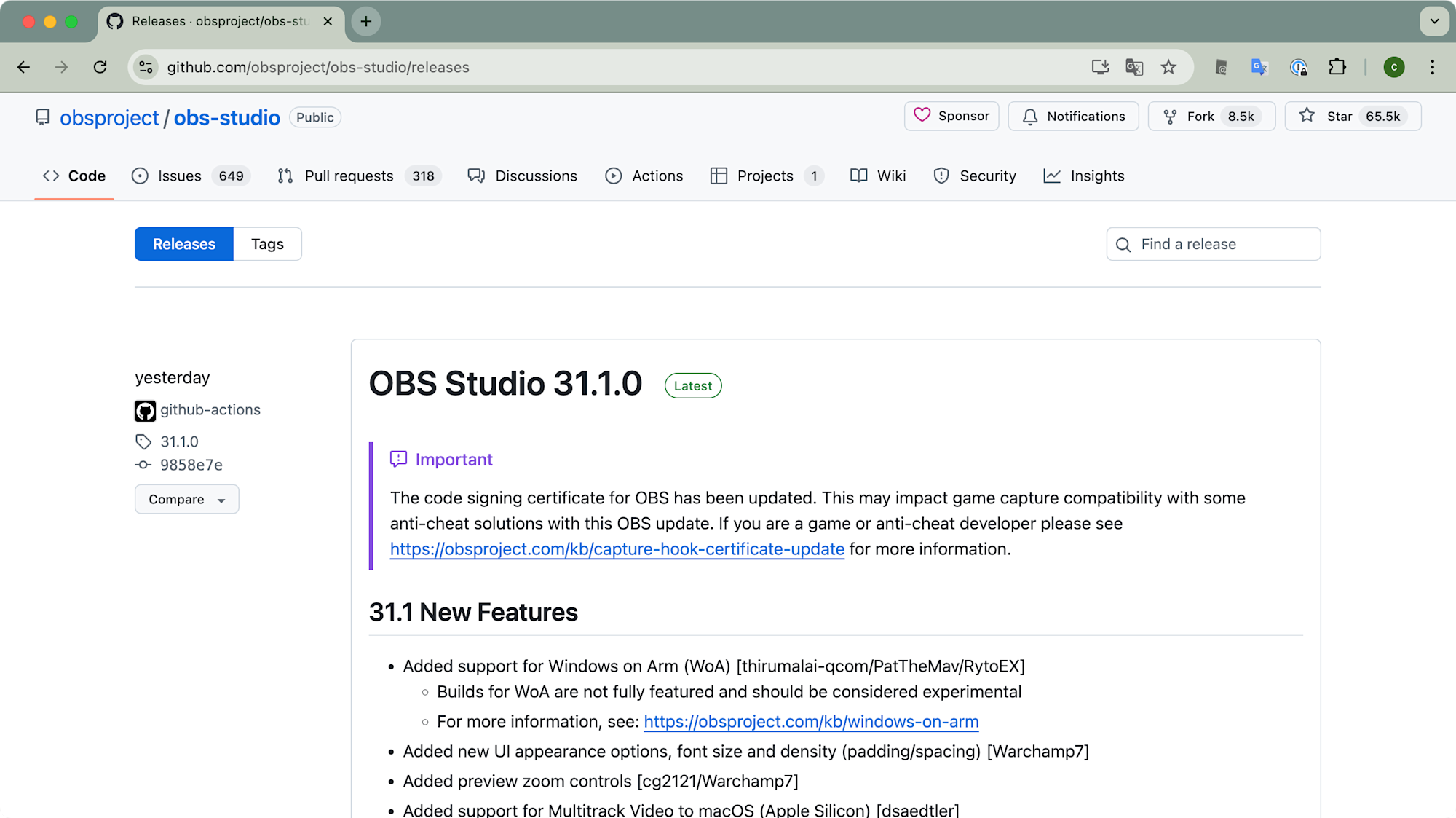This screenshot has height=818, width=1456.
Task: Open the 31.1.0 tag link
Action: (x=179, y=441)
